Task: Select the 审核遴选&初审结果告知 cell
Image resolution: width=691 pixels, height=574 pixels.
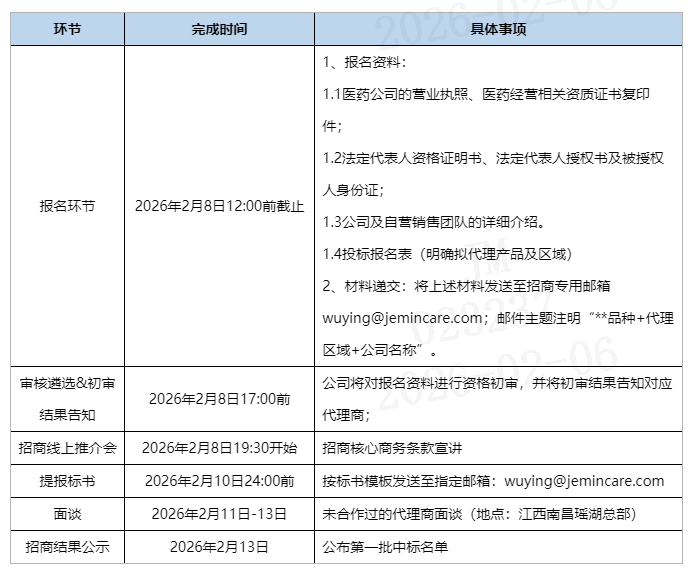Action: [x=67, y=398]
